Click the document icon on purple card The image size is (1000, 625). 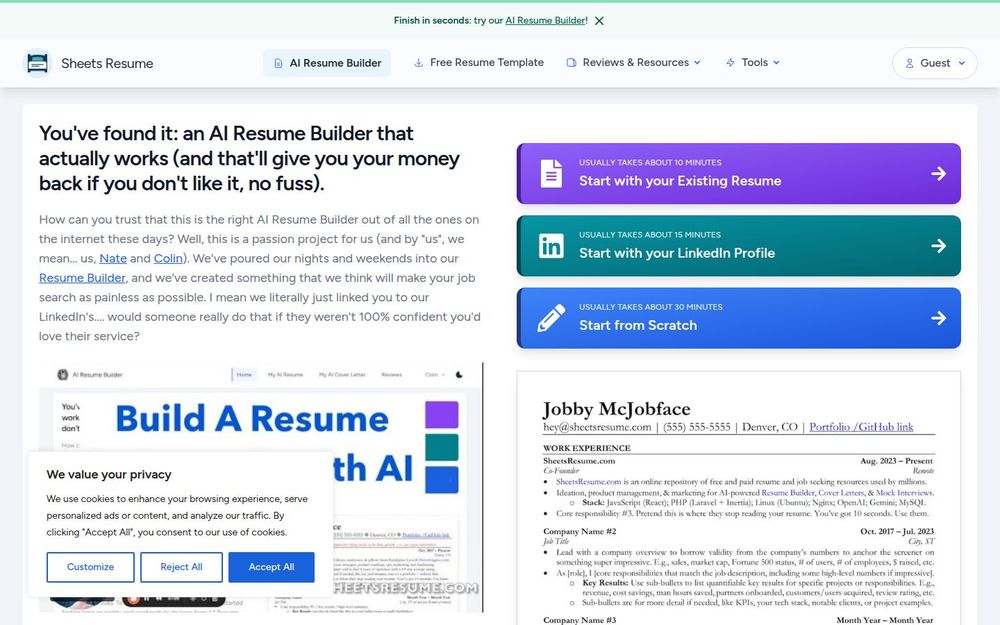point(551,173)
